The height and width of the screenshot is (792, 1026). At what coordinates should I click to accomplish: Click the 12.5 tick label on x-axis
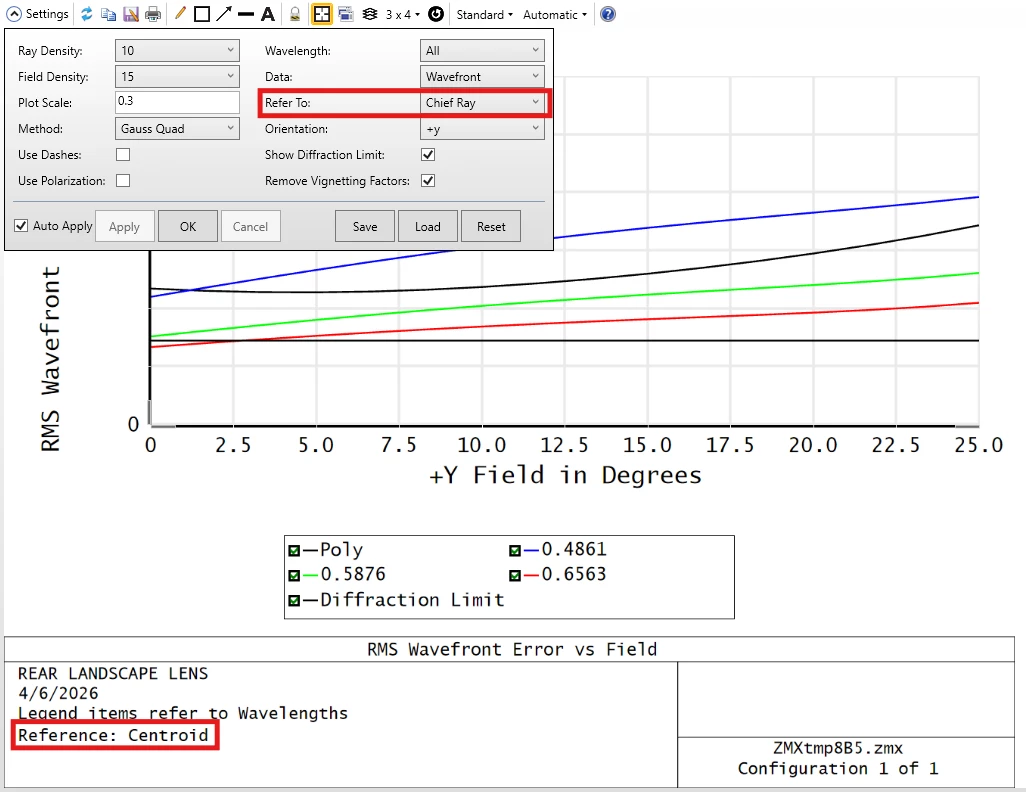(564, 446)
